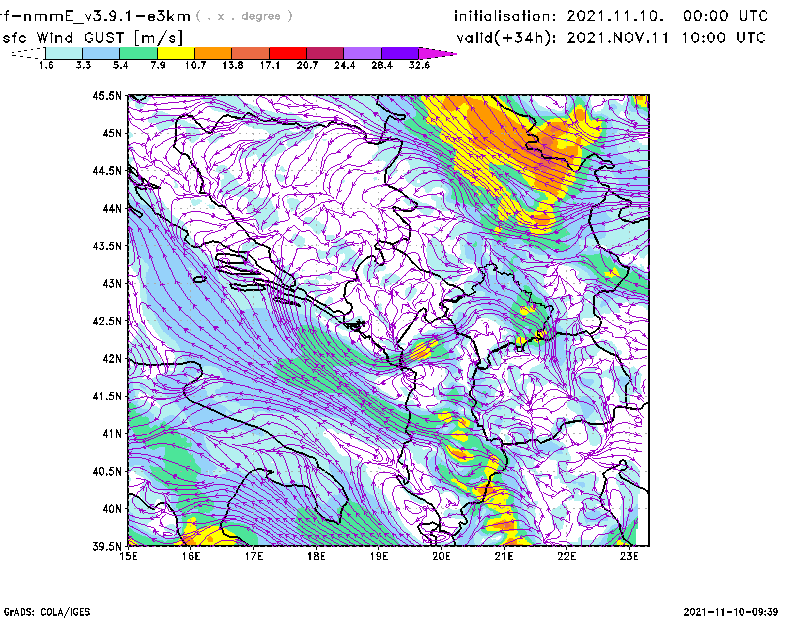Click the light blue 3.3–5.4 legend swatch
The height and width of the screenshot is (618, 800).
(x=101, y=53)
